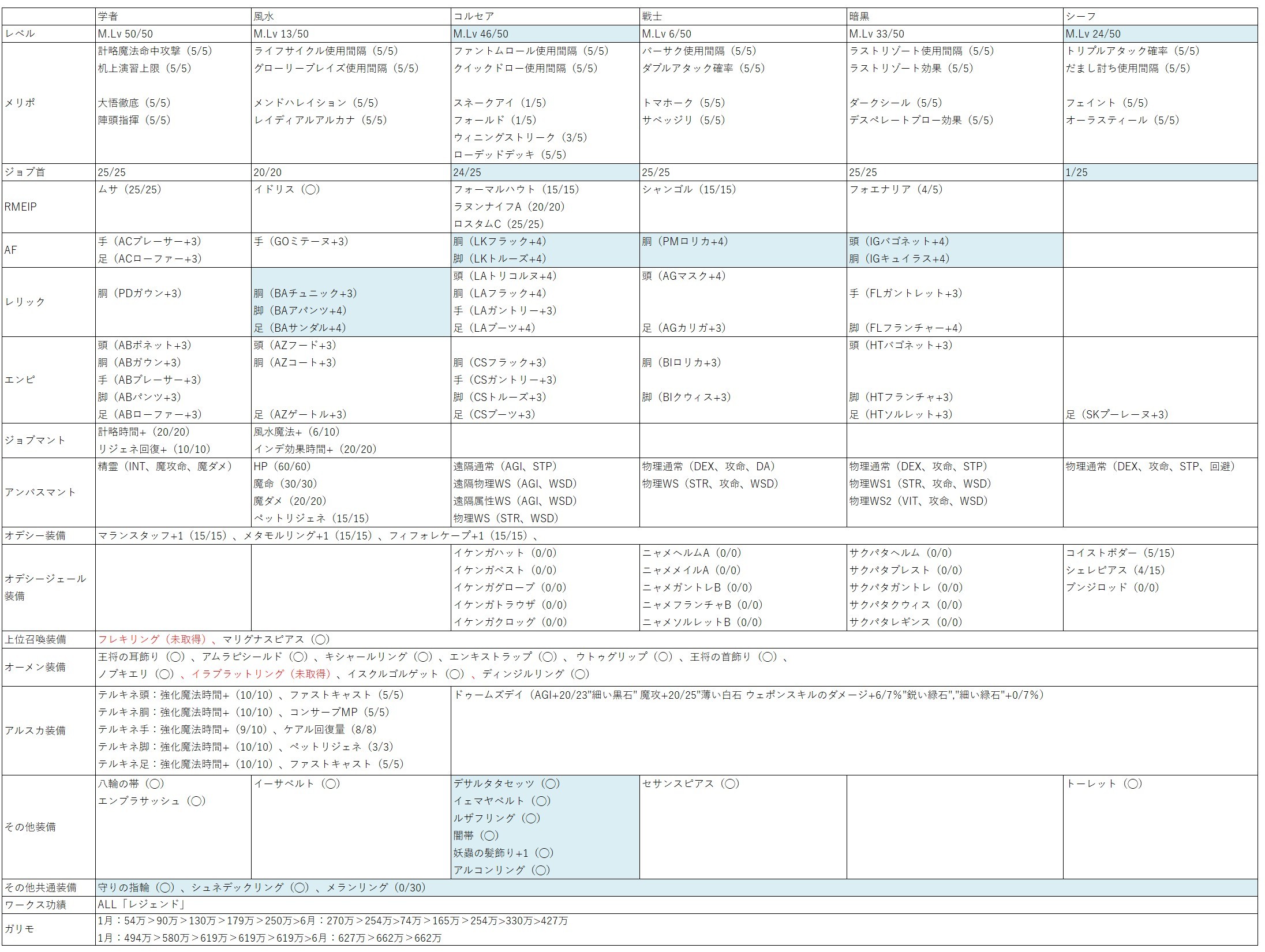Click the ガリモ row label
Viewport: 1265px width, 952px height.
coord(19,929)
